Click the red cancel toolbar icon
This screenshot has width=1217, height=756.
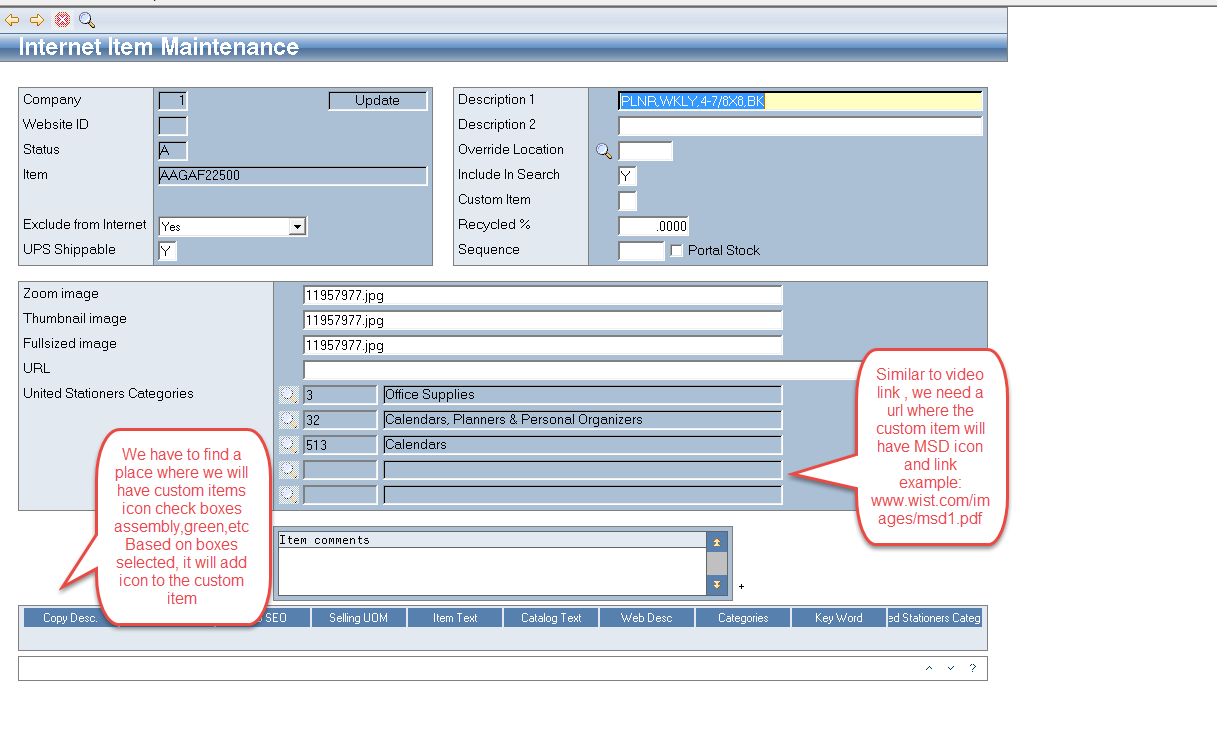tap(62, 19)
